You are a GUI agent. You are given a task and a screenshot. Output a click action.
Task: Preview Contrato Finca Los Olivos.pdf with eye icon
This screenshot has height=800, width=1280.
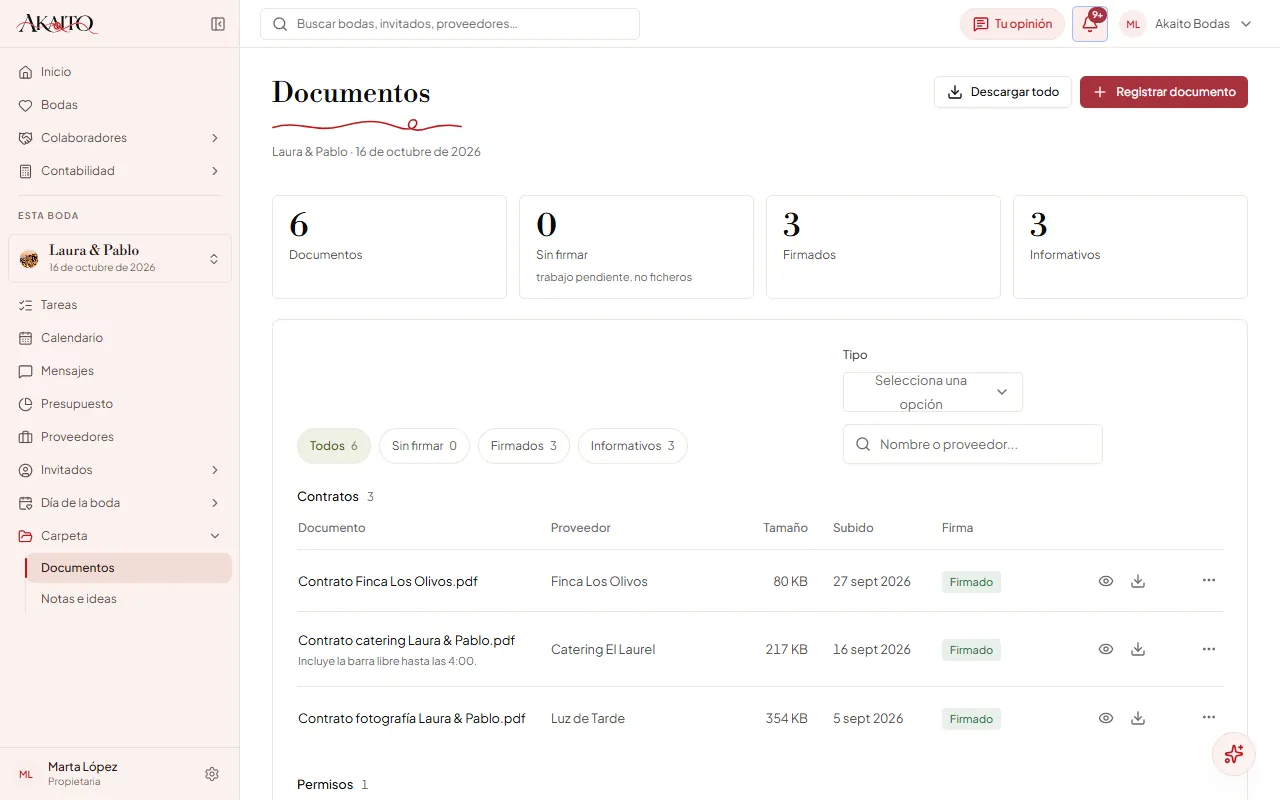click(1106, 581)
